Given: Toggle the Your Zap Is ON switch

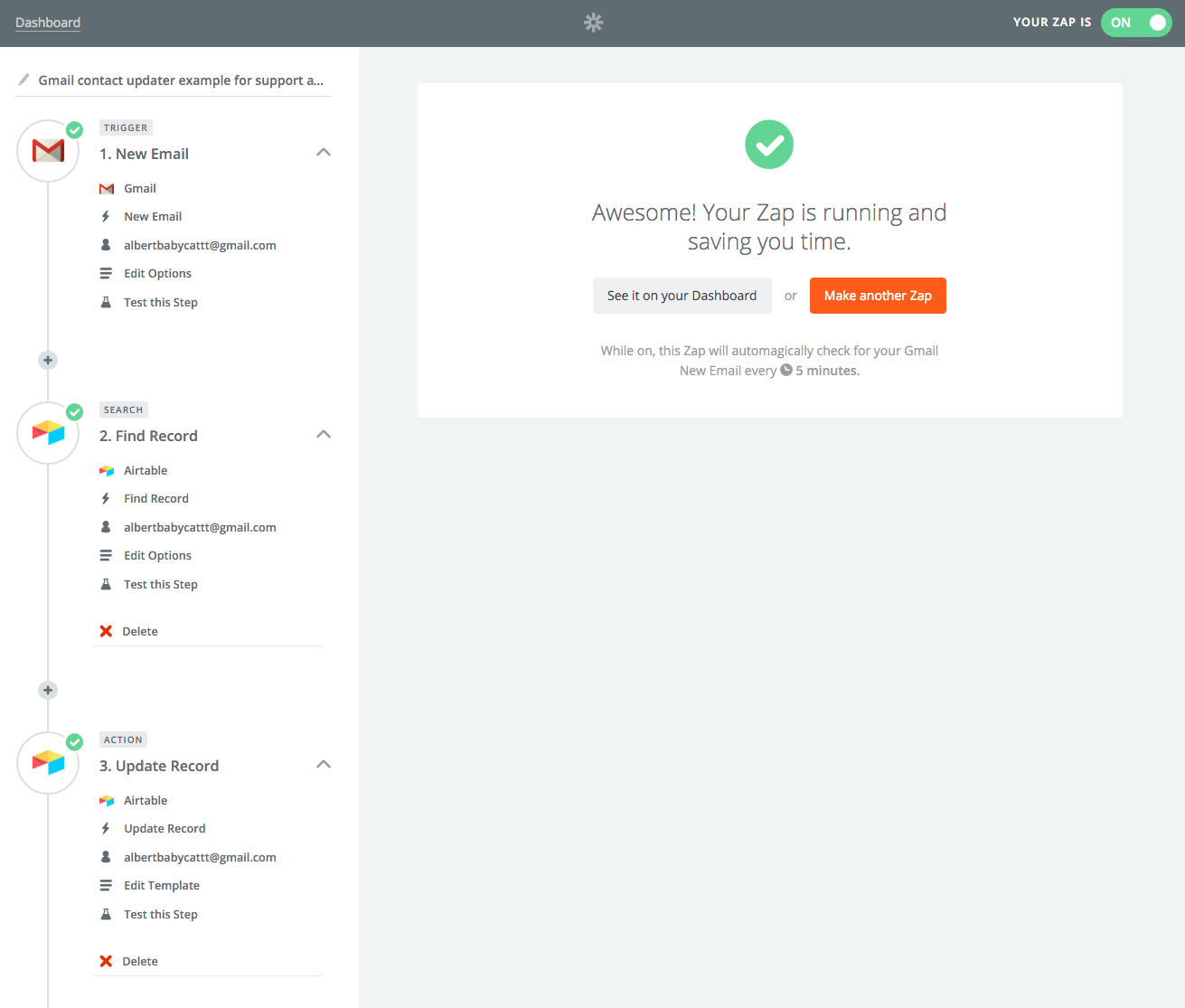Looking at the screenshot, I should (x=1136, y=23).
